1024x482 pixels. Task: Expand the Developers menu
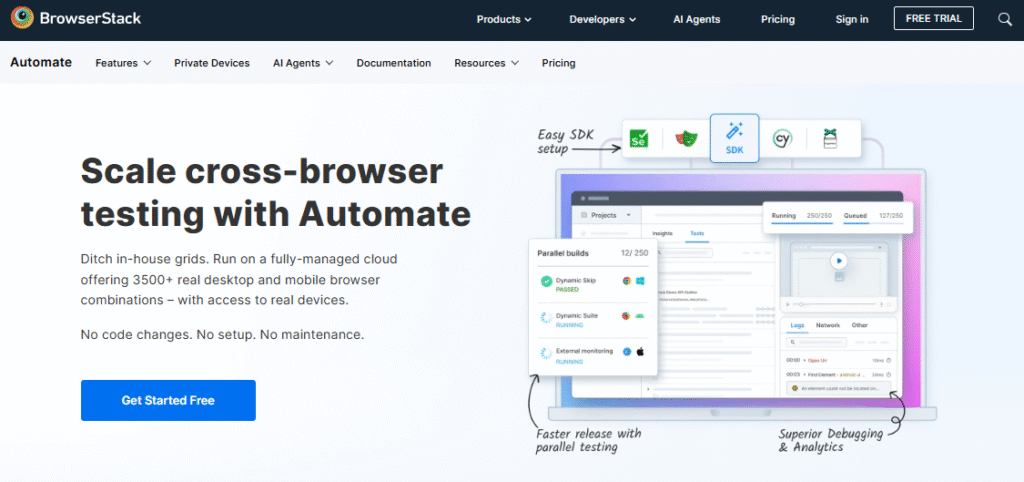[x=602, y=19]
